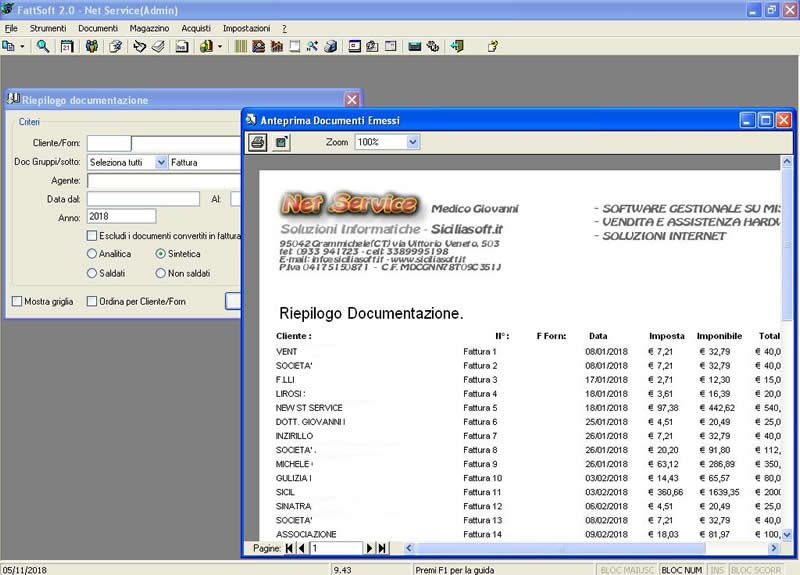Click the Anno field showing 2018

[x=121, y=216]
